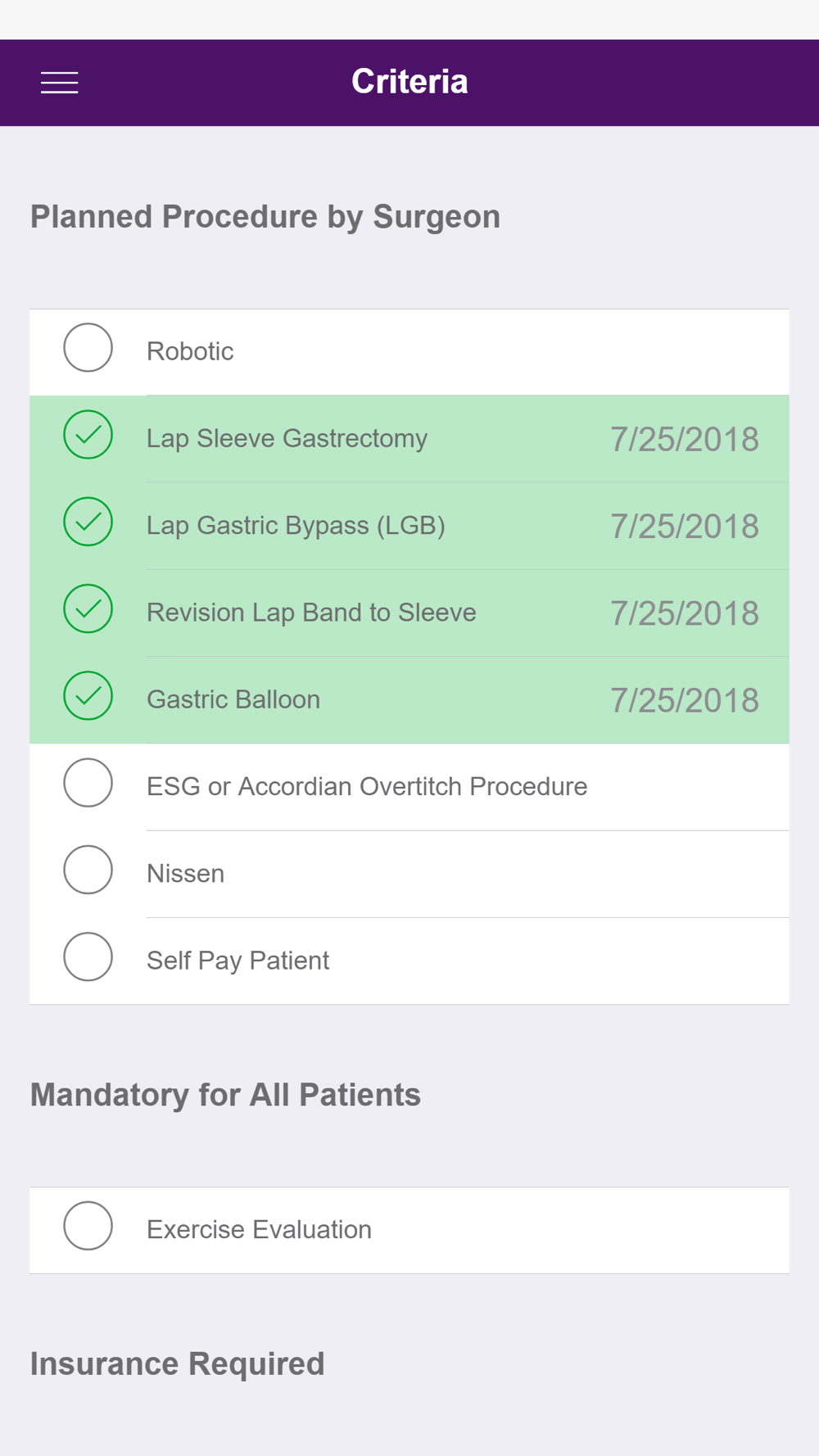This screenshot has height=1456, width=819.
Task: Check the Nissen circle
Action: pyautogui.click(x=88, y=870)
